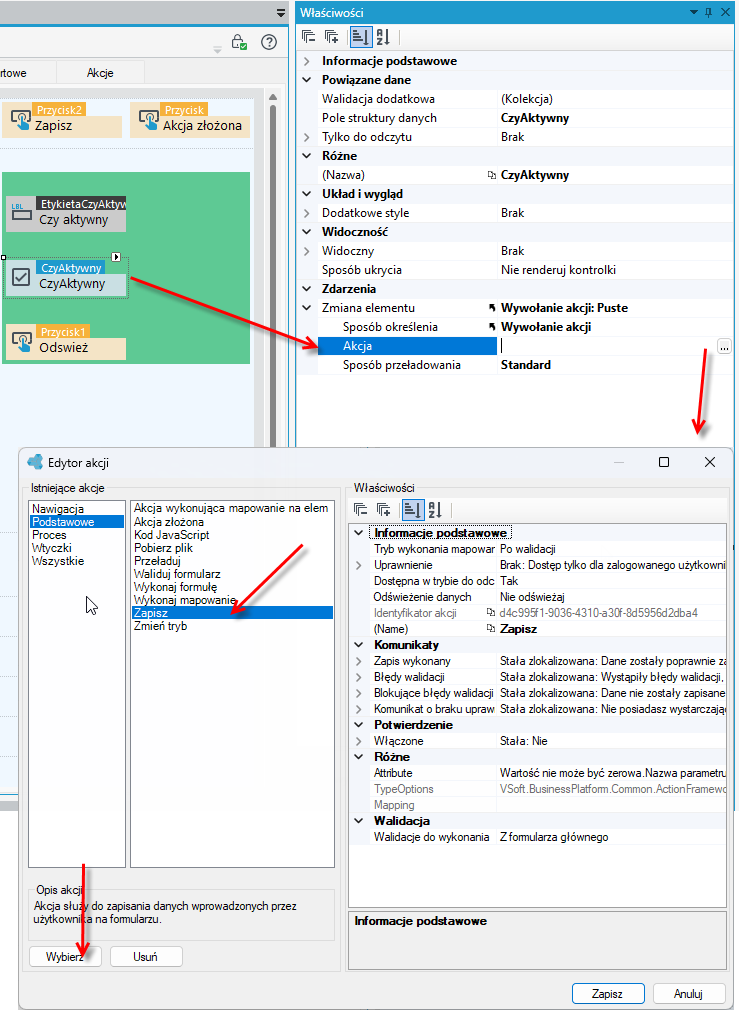Click the marker icon next to the (Name) Zapisz value
The height and width of the screenshot is (1024, 739).
[x=491, y=629]
